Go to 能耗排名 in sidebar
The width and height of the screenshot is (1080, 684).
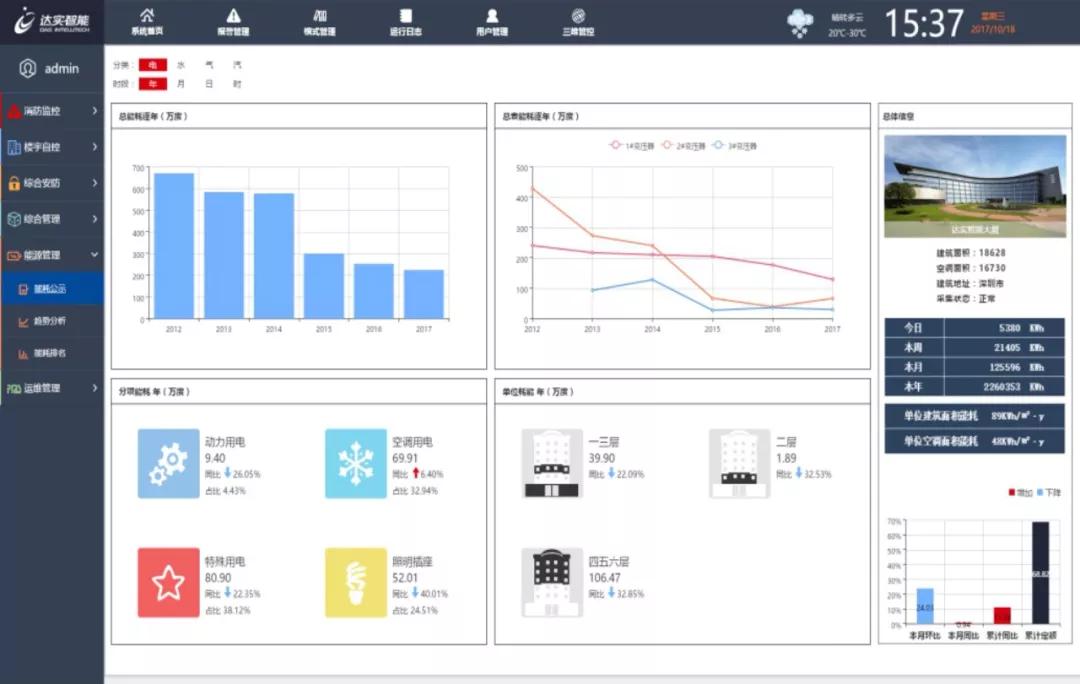[x=50, y=354]
